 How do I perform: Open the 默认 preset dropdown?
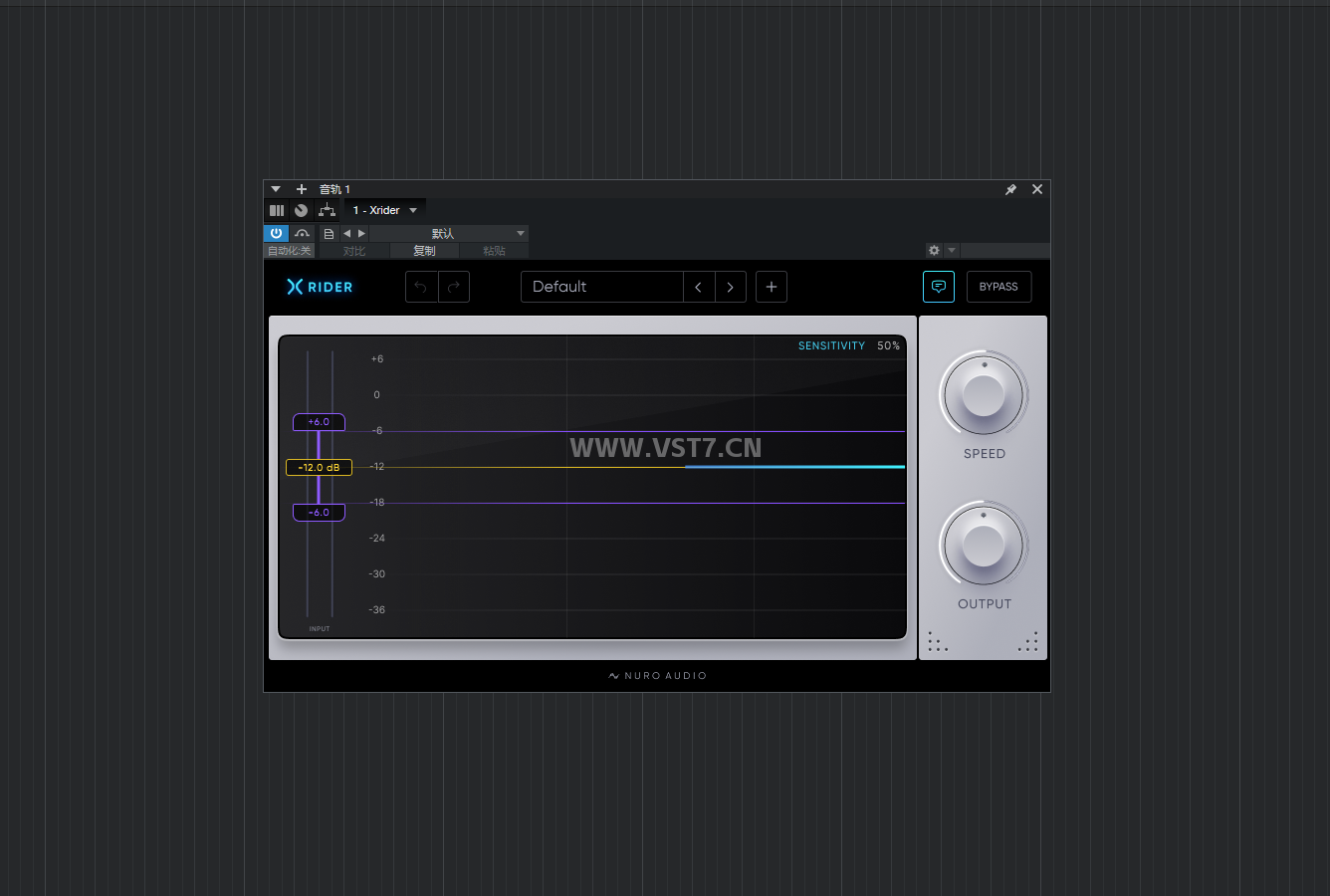click(x=449, y=234)
